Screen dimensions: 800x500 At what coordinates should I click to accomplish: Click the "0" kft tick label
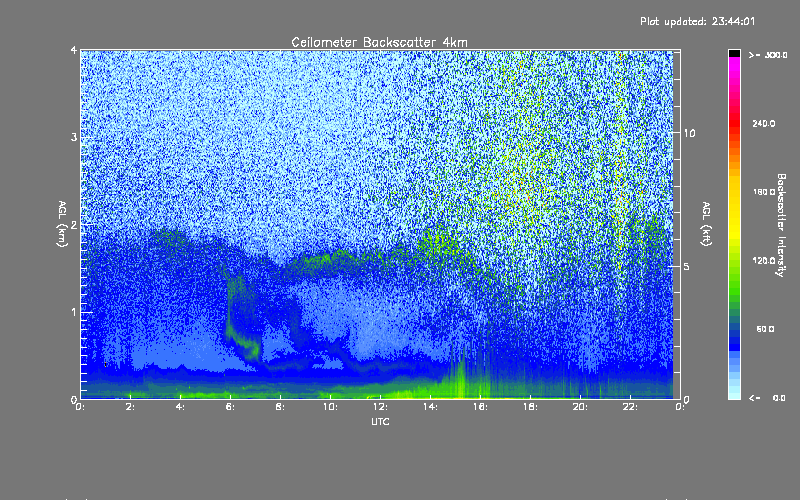tap(687, 399)
